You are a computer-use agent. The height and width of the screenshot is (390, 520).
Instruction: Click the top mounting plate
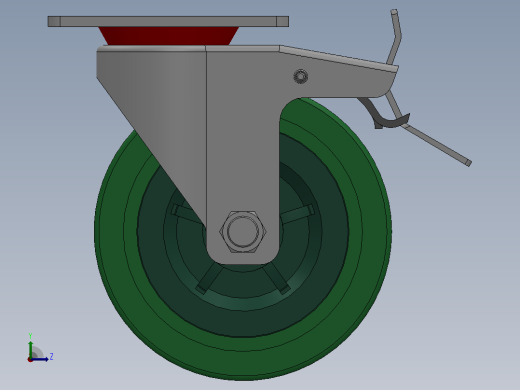[168, 21]
